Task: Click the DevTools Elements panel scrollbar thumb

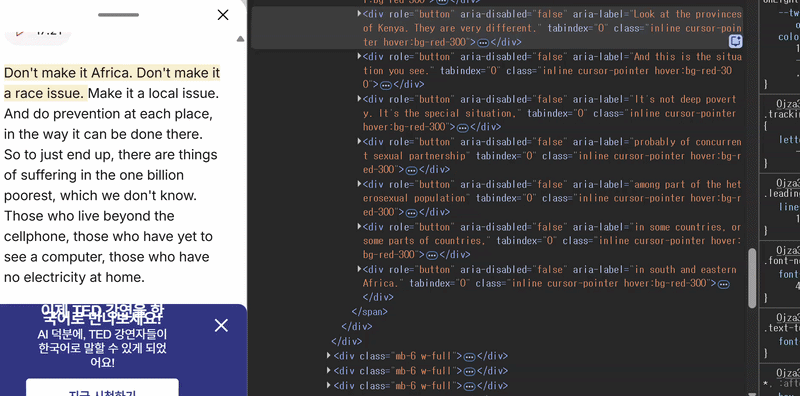Action: click(752, 278)
